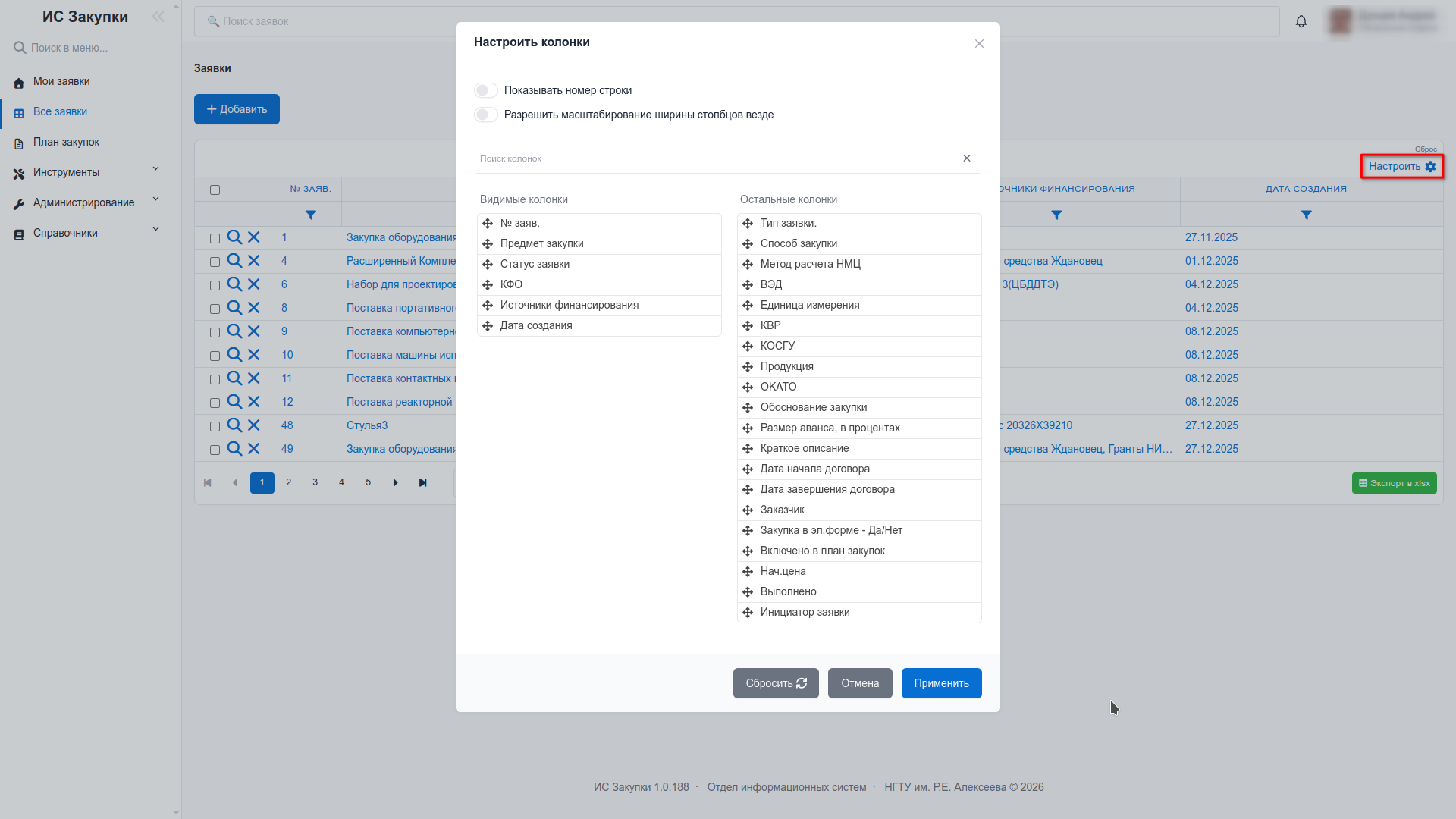Go to Мои заявки in the sidebar
Image resolution: width=1456 pixels, height=819 pixels.
click(61, 81)
